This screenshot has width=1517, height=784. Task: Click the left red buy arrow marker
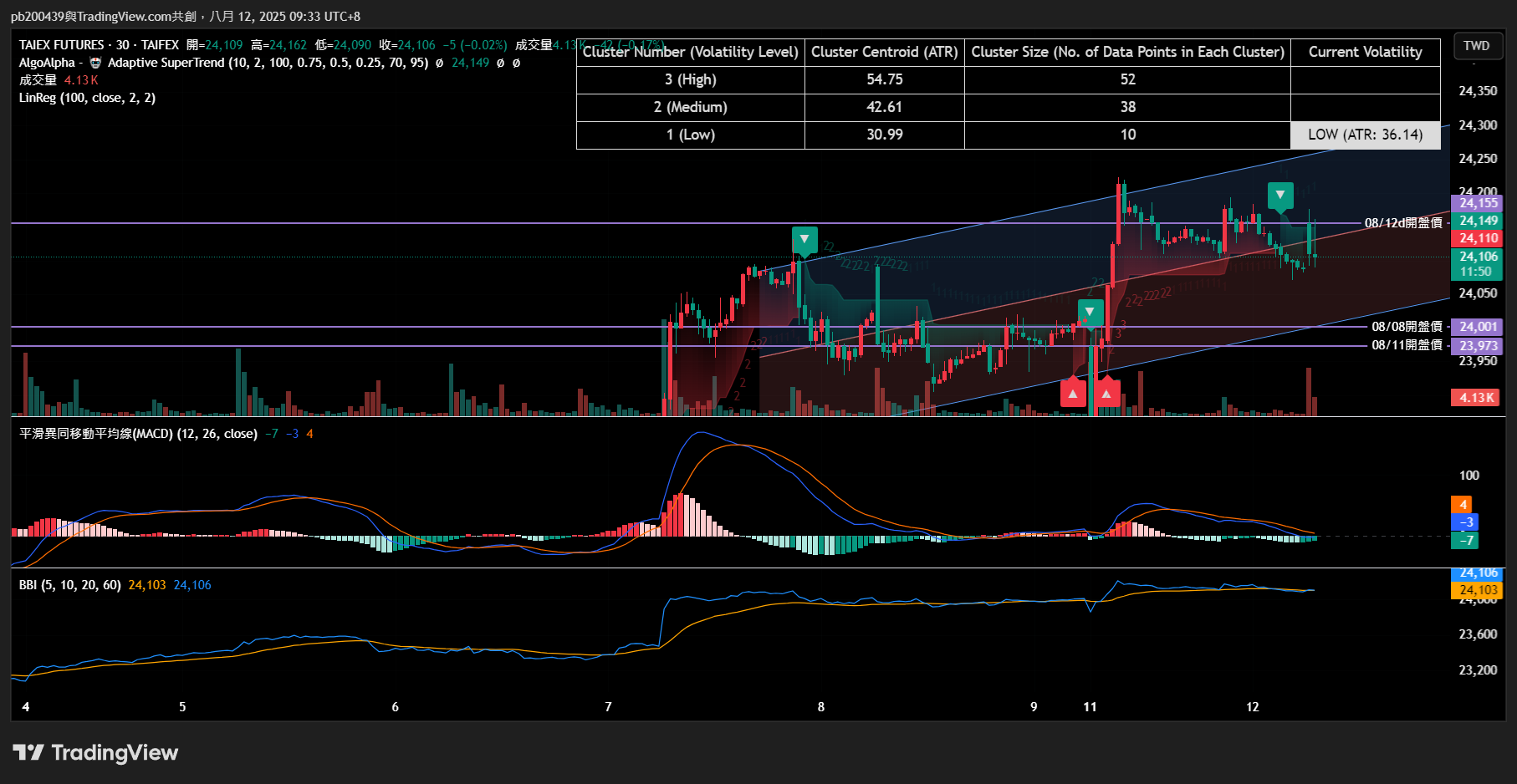tap(1073, 392)
